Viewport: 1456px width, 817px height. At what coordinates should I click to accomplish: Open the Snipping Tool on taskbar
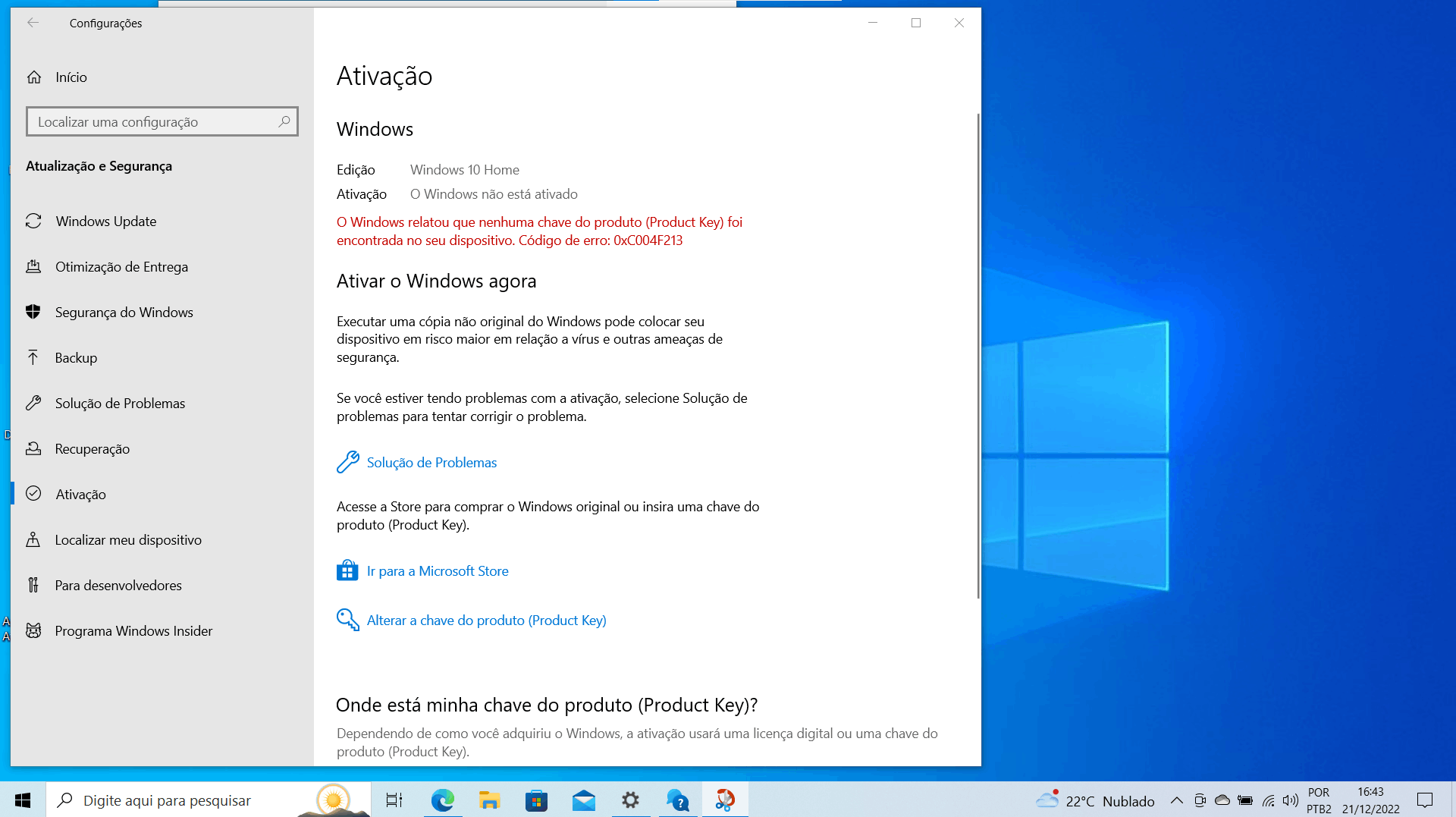pyautogui.click(x=725, y=800)
